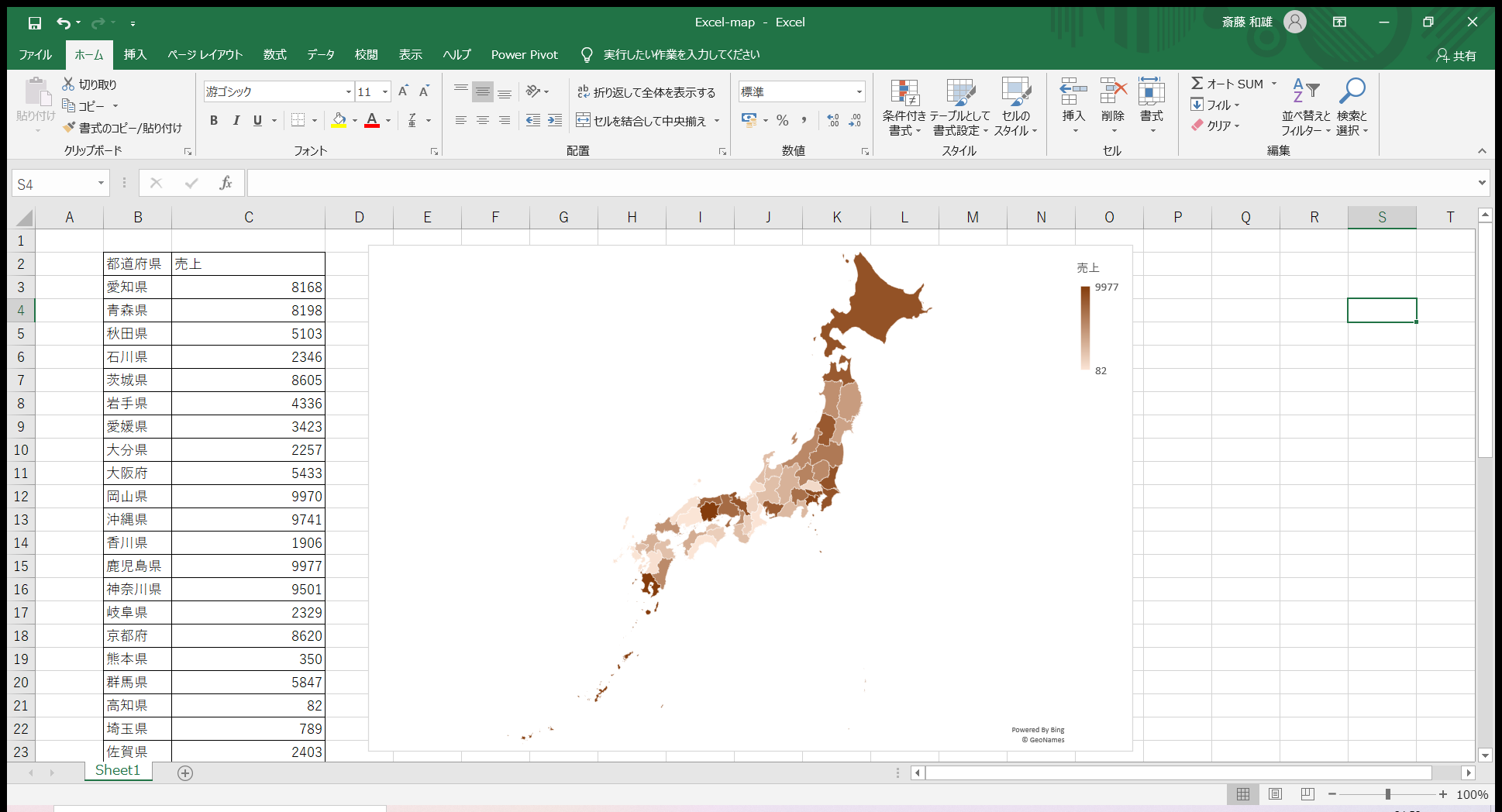Expand the borders dropdown arrow
1502x812 pixels.
[313, 120]
